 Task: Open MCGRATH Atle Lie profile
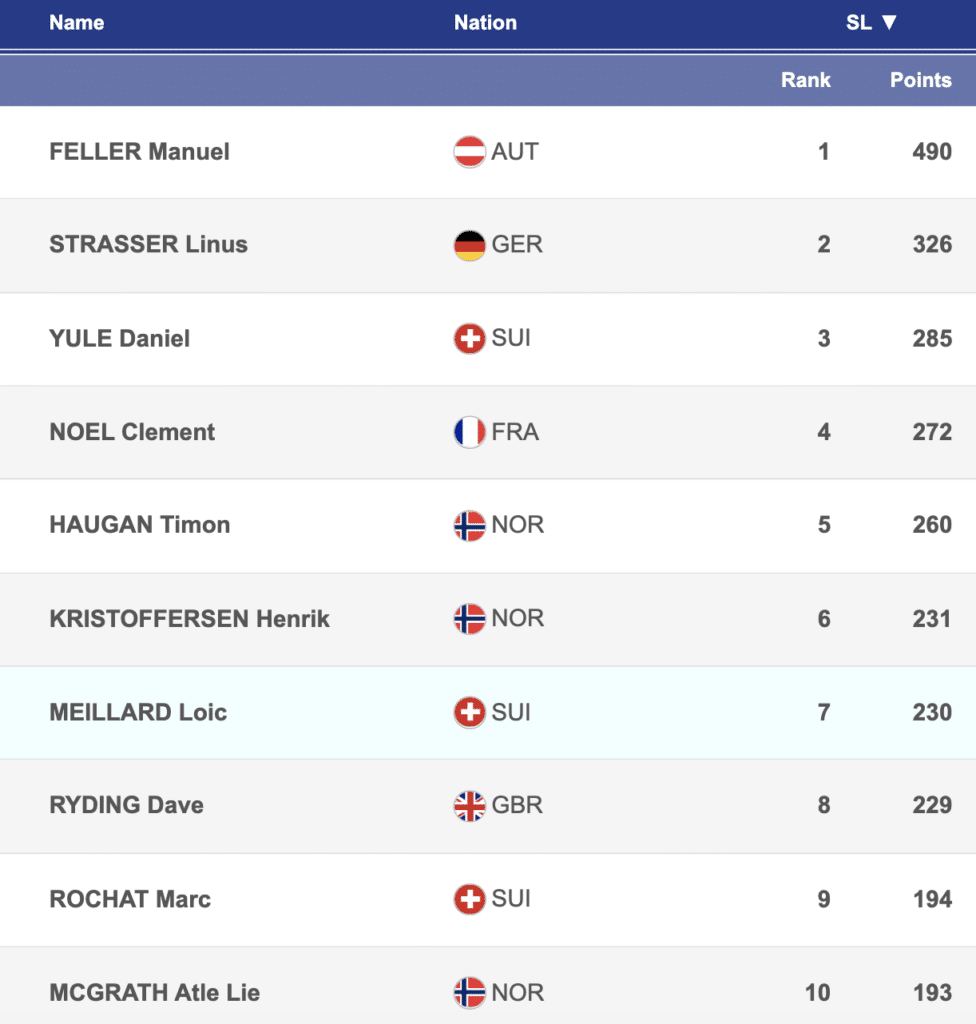pyautogui.click(x=154, y=993)
